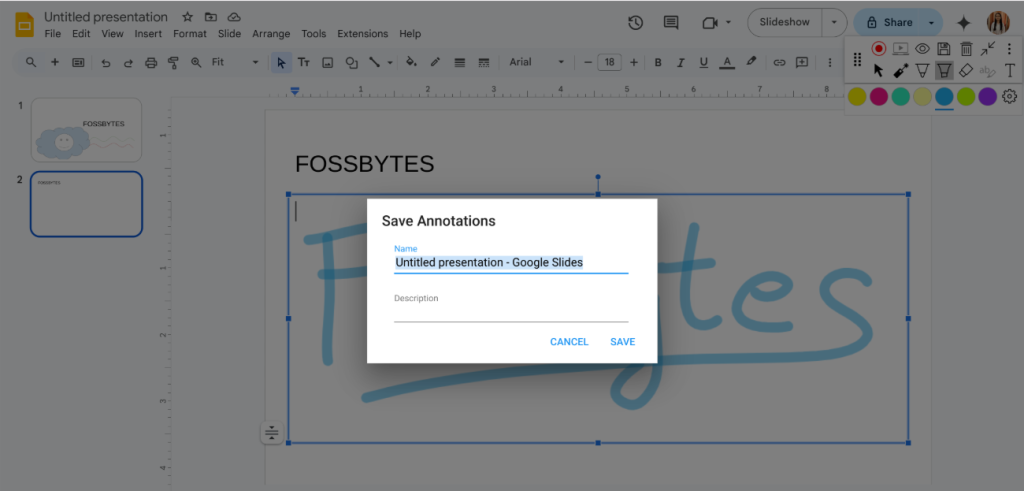The image size is (1024, 491).
Task: Select the eraser tool in annotation toolbar
Action: tap(966, 71)
